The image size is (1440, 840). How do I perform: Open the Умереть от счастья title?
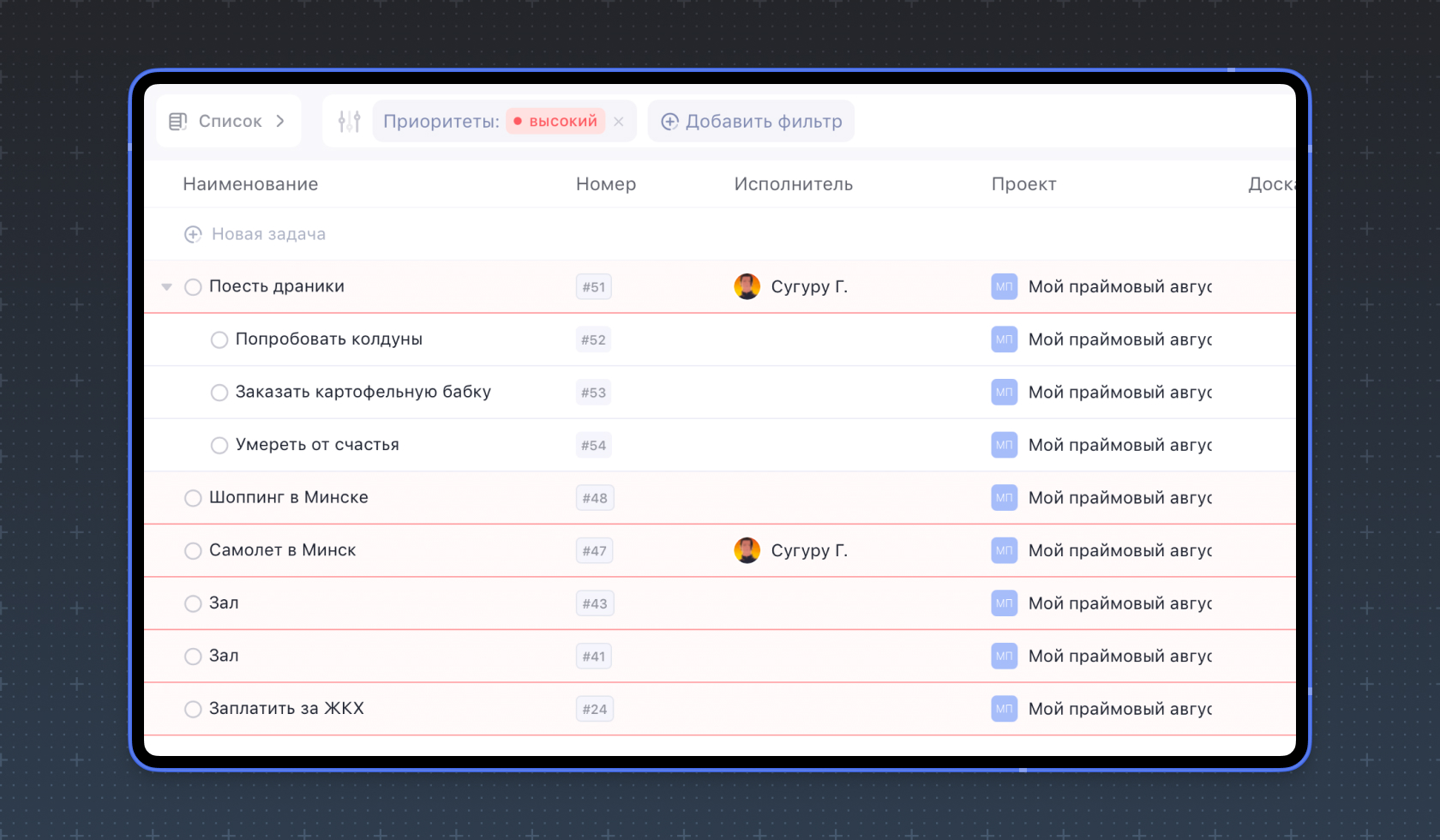(x=317, y=445)
